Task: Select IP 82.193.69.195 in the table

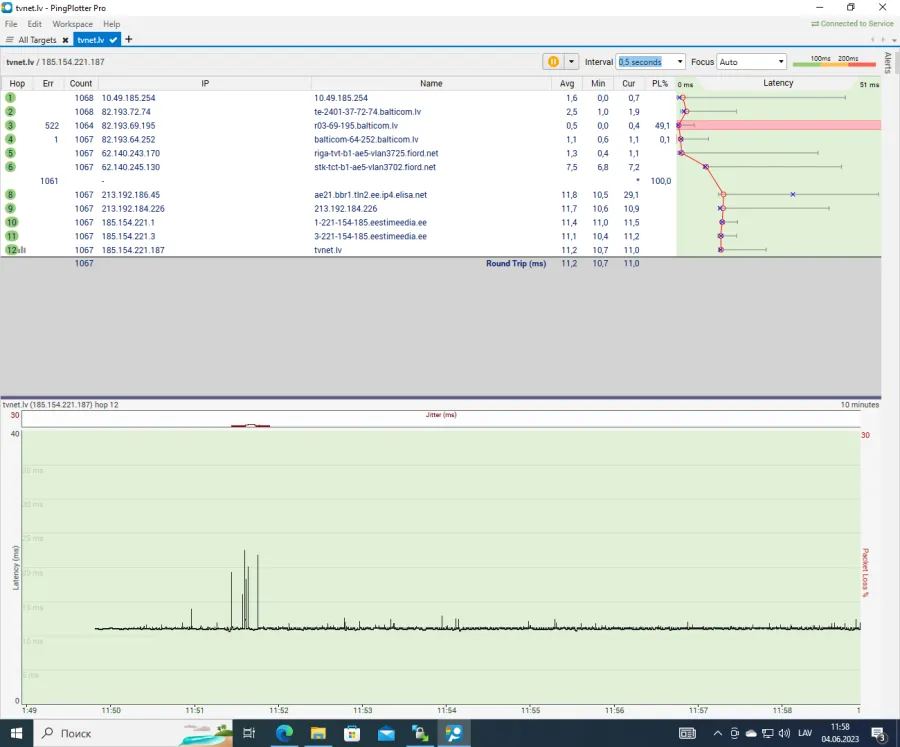Action: 129,126
